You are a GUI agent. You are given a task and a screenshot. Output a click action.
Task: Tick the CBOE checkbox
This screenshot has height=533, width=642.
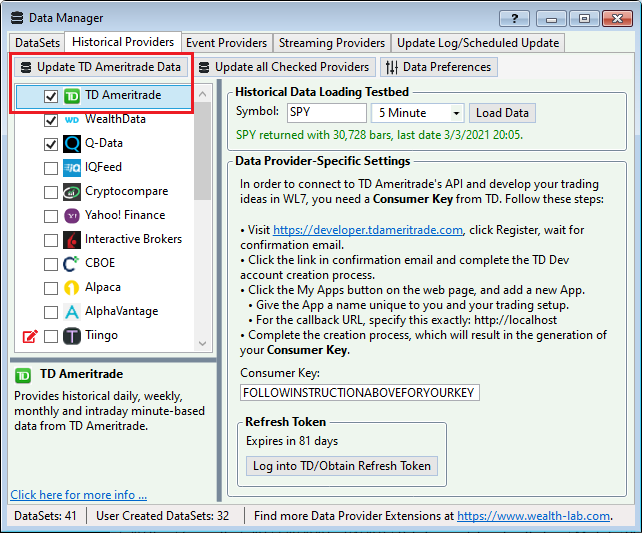tap(51, 264)
